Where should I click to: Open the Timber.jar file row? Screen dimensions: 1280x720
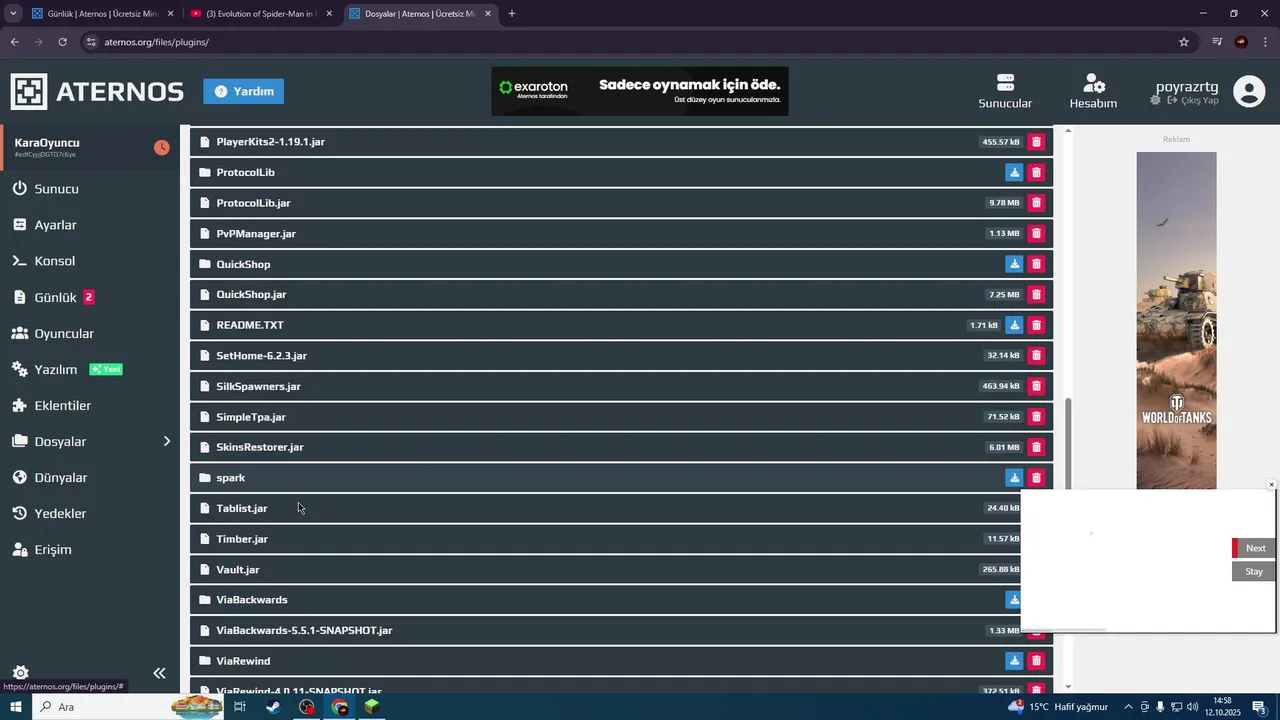click(x=621, y=539)
